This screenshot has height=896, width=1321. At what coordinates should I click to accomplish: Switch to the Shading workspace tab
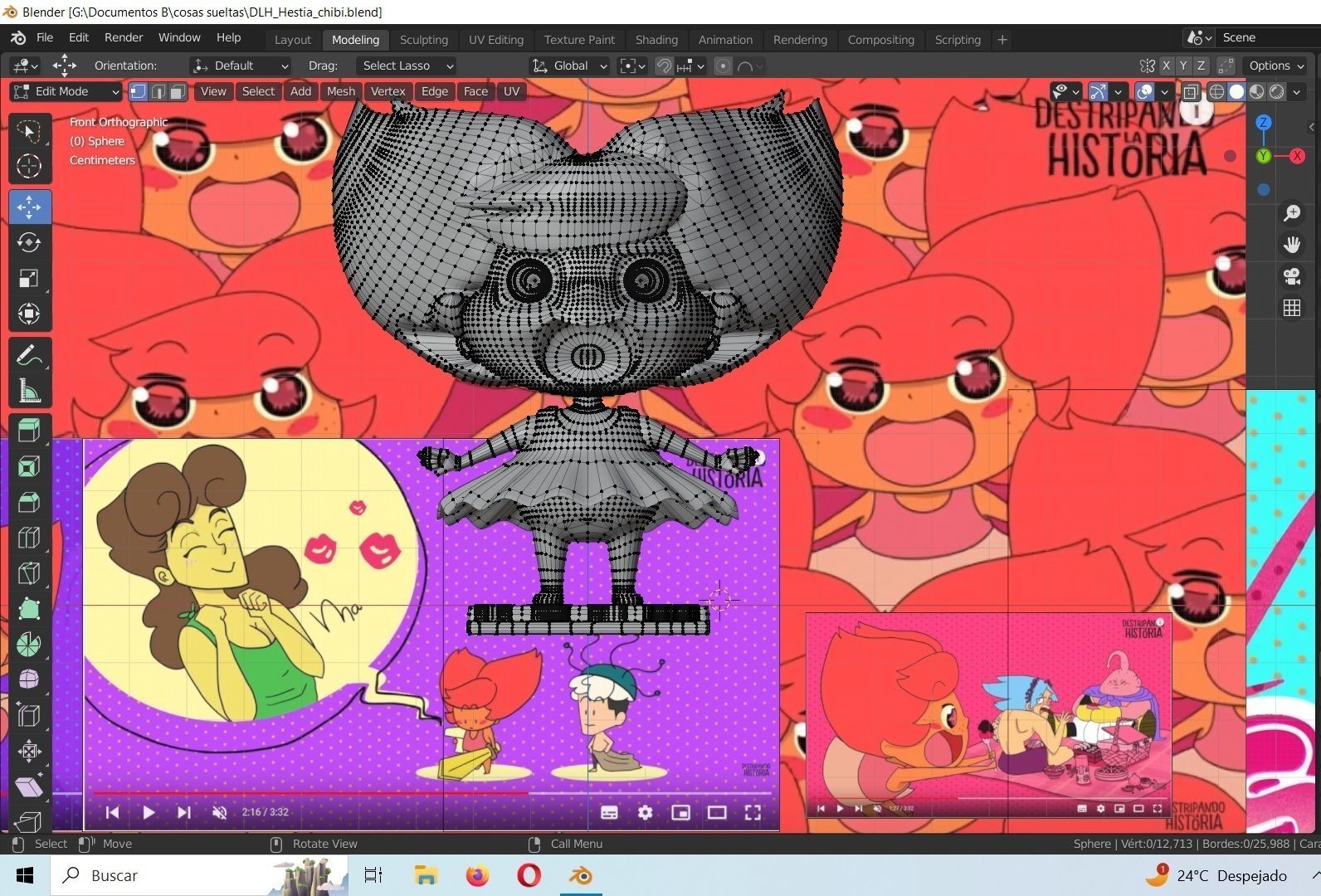point(656,40)
